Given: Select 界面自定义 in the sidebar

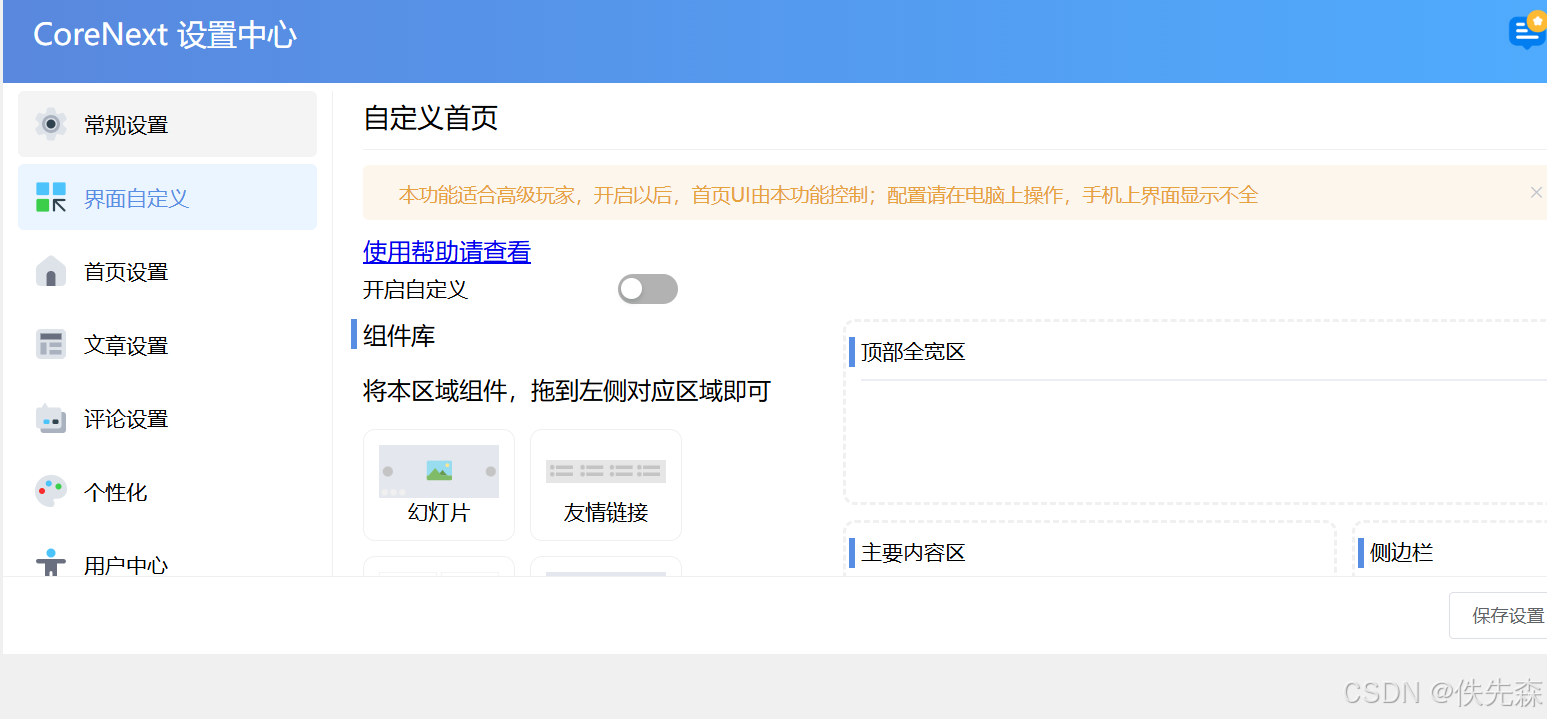Looking at the screenshot, I should click(x=167, y=197).
